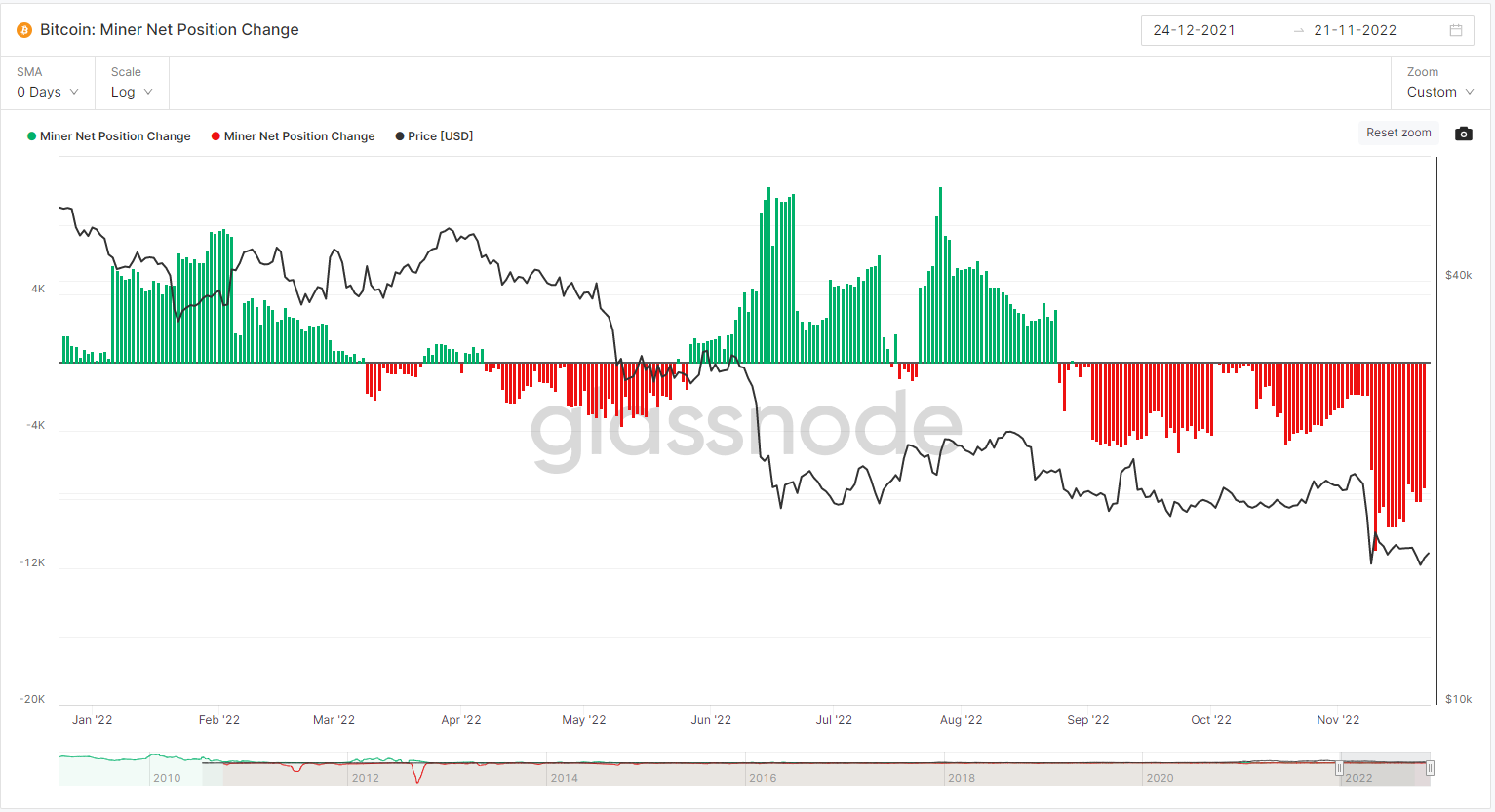Click the Feb '22 axis label
The width and height of the screenshot is (1495, 812).
coord(219,720)
